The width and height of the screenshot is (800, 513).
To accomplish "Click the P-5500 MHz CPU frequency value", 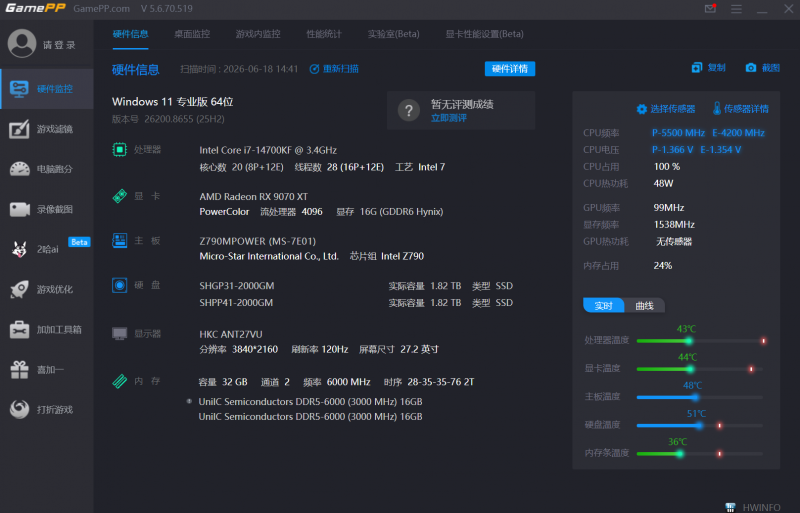I will (x=678, y=133).
